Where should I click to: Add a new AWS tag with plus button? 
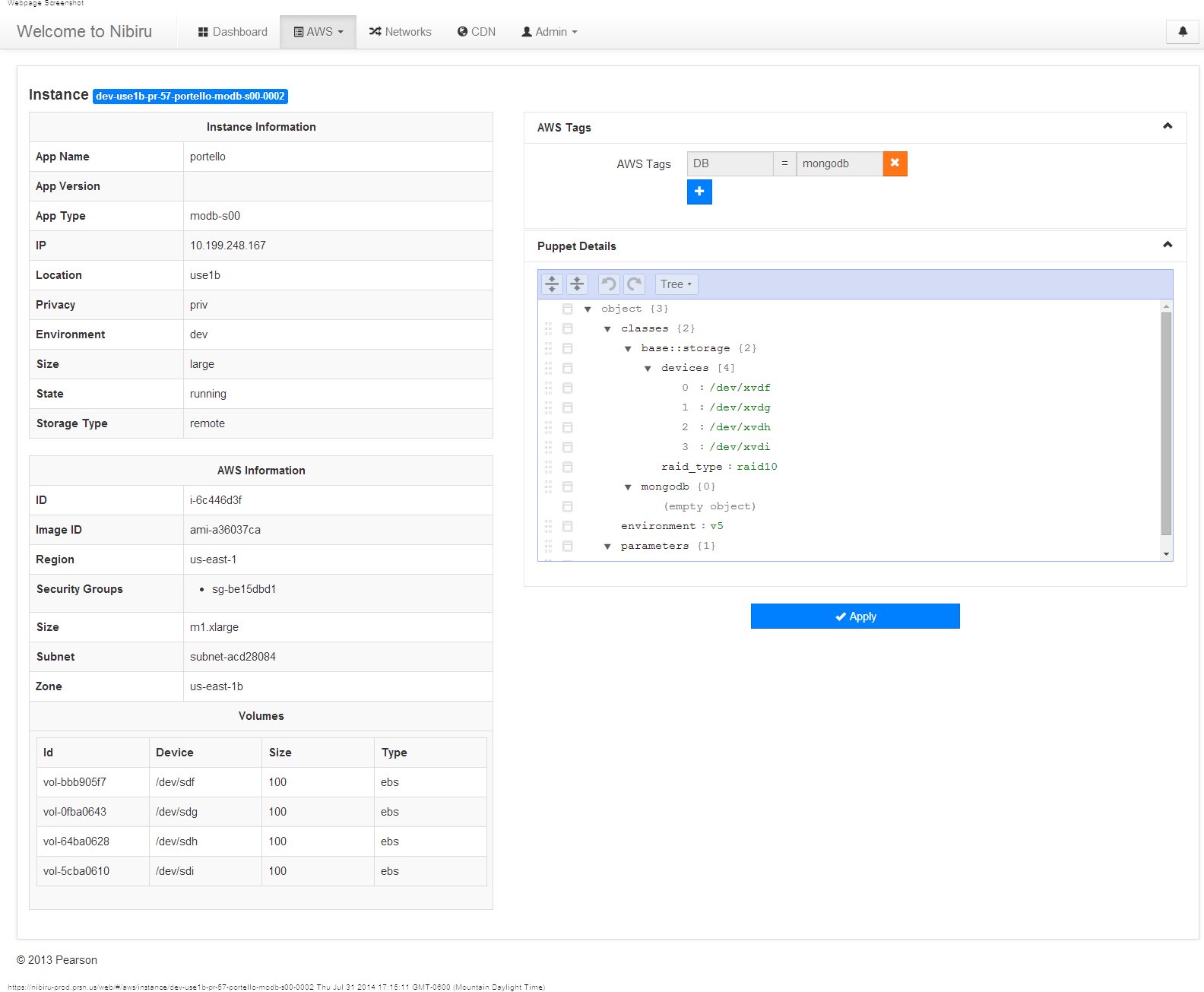click(x=699, y=192)
